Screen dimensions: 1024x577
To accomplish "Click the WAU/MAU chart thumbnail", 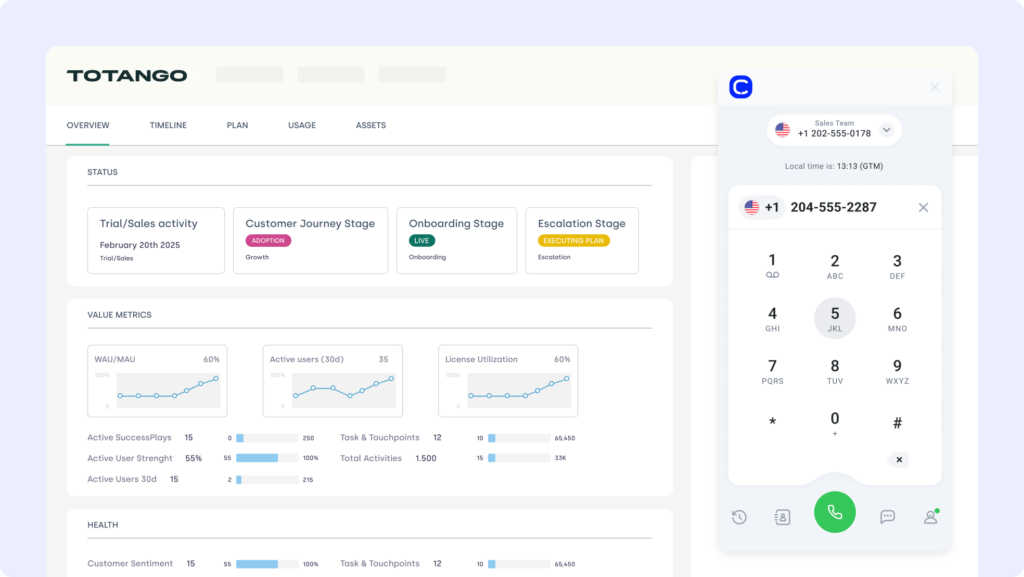I will point(157,381).
